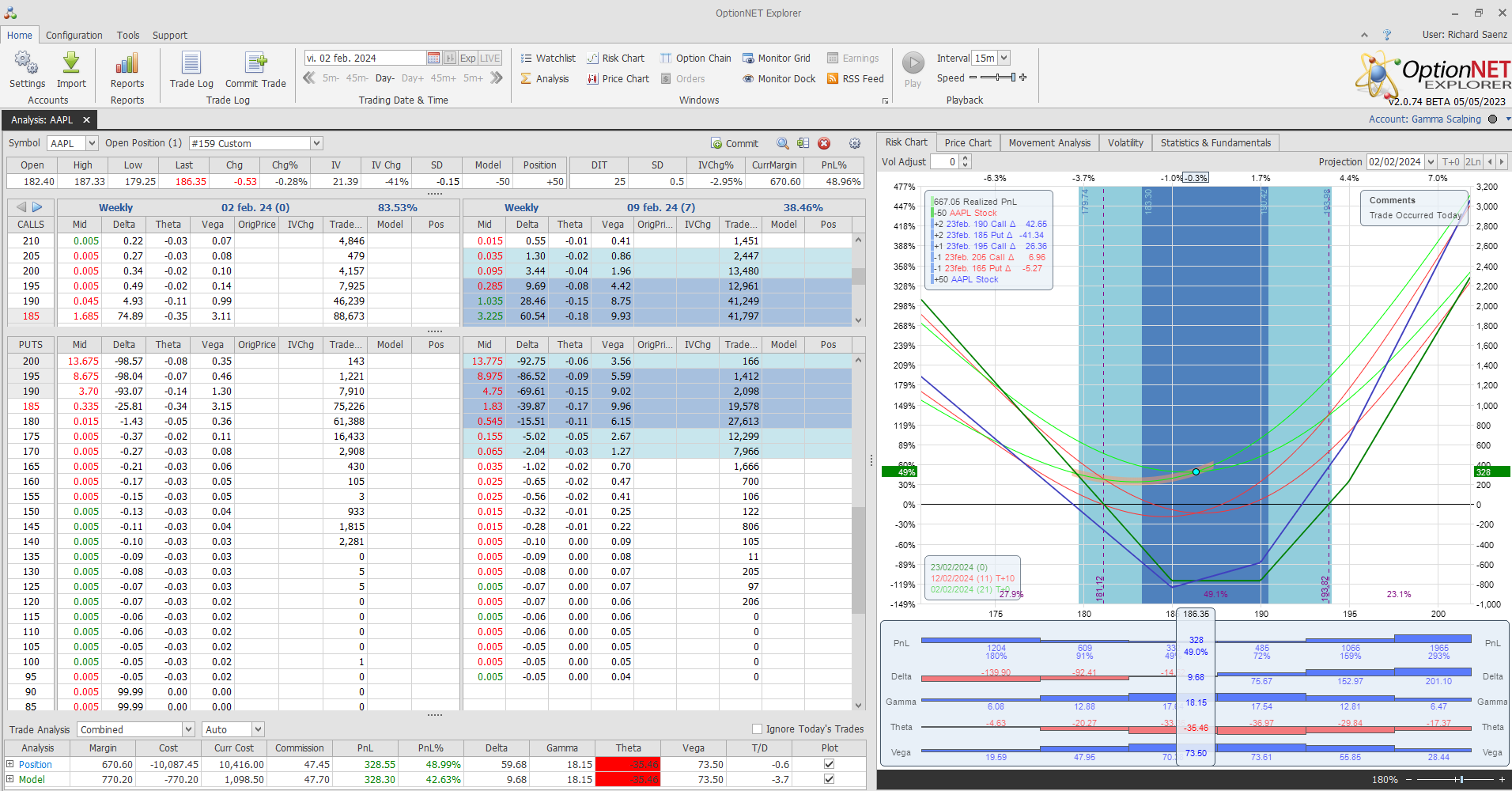The height and width of the screenshot is (791, 1512).
Task: Toggle Plot checkbox for Model row
Action: coord(829,779)
